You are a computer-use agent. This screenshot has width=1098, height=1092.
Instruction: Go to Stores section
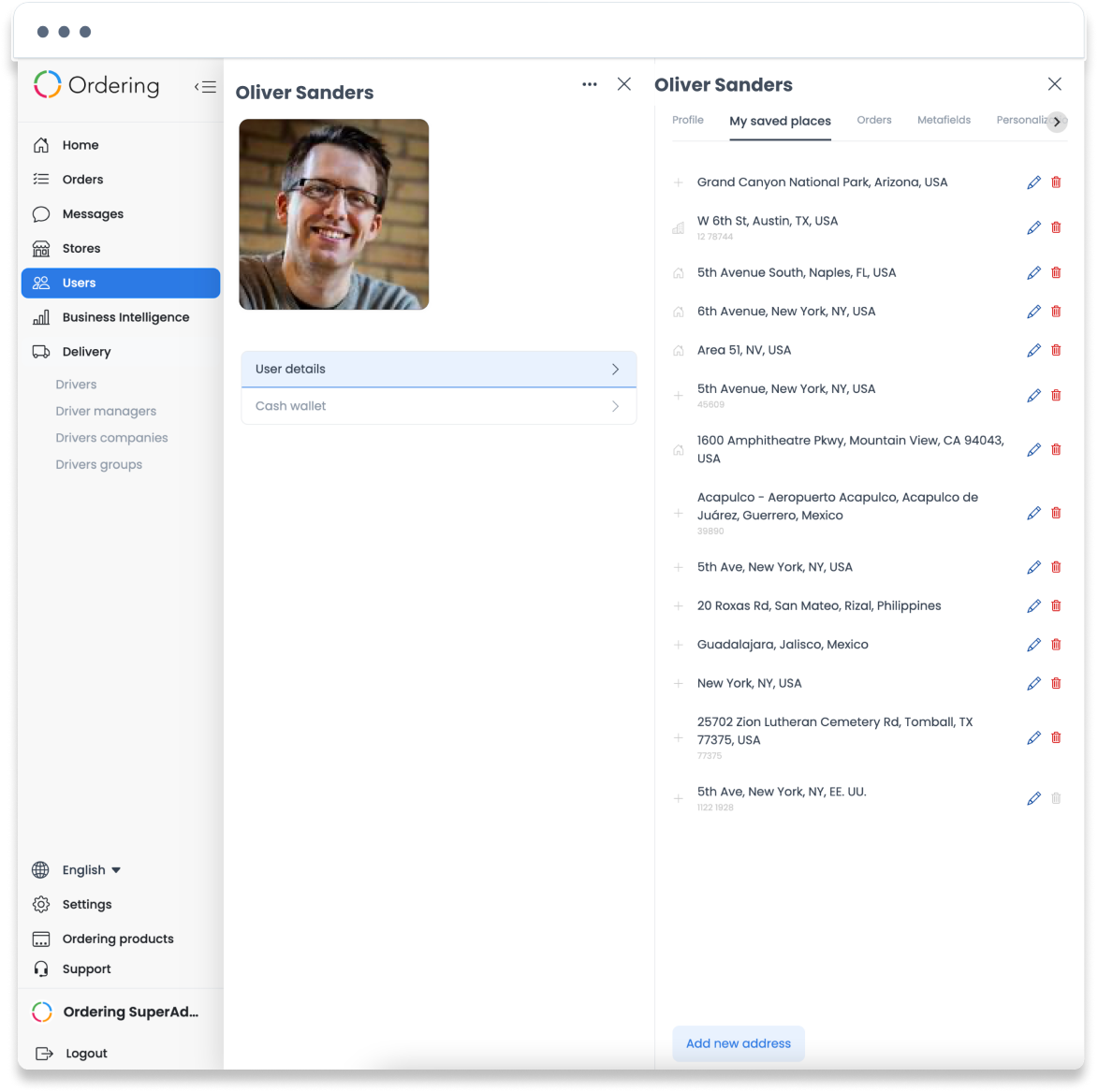coord(121,248)
